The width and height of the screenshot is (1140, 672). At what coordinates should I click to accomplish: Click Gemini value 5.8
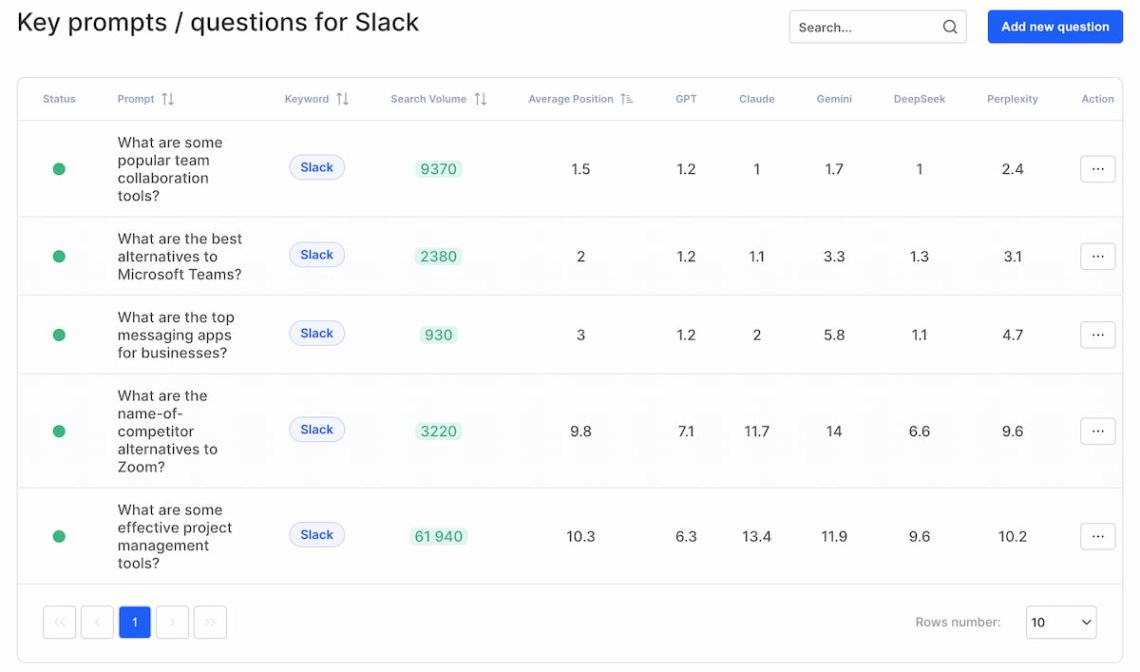(834, 335)
